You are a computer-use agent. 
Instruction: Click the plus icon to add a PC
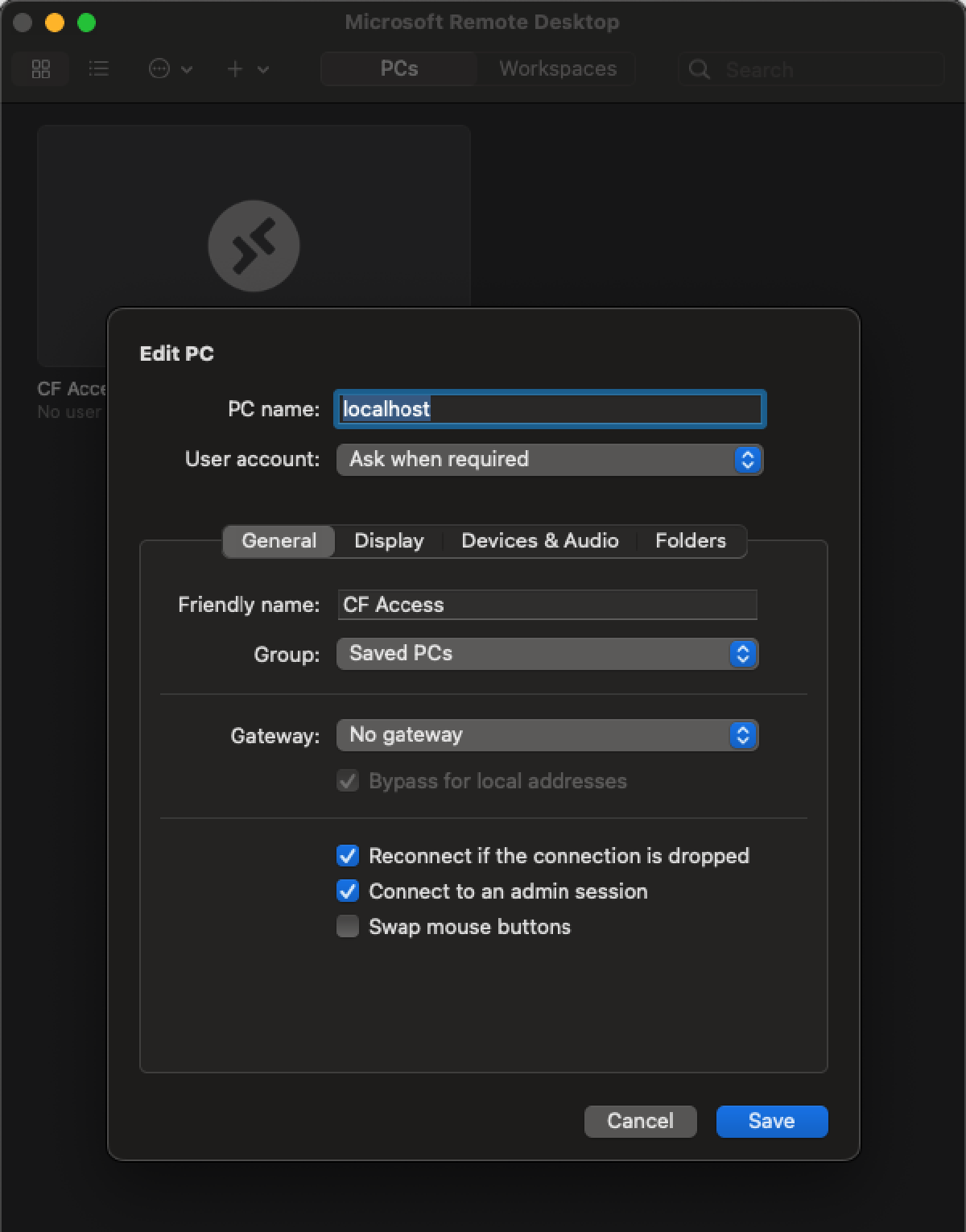click(234, 68)
